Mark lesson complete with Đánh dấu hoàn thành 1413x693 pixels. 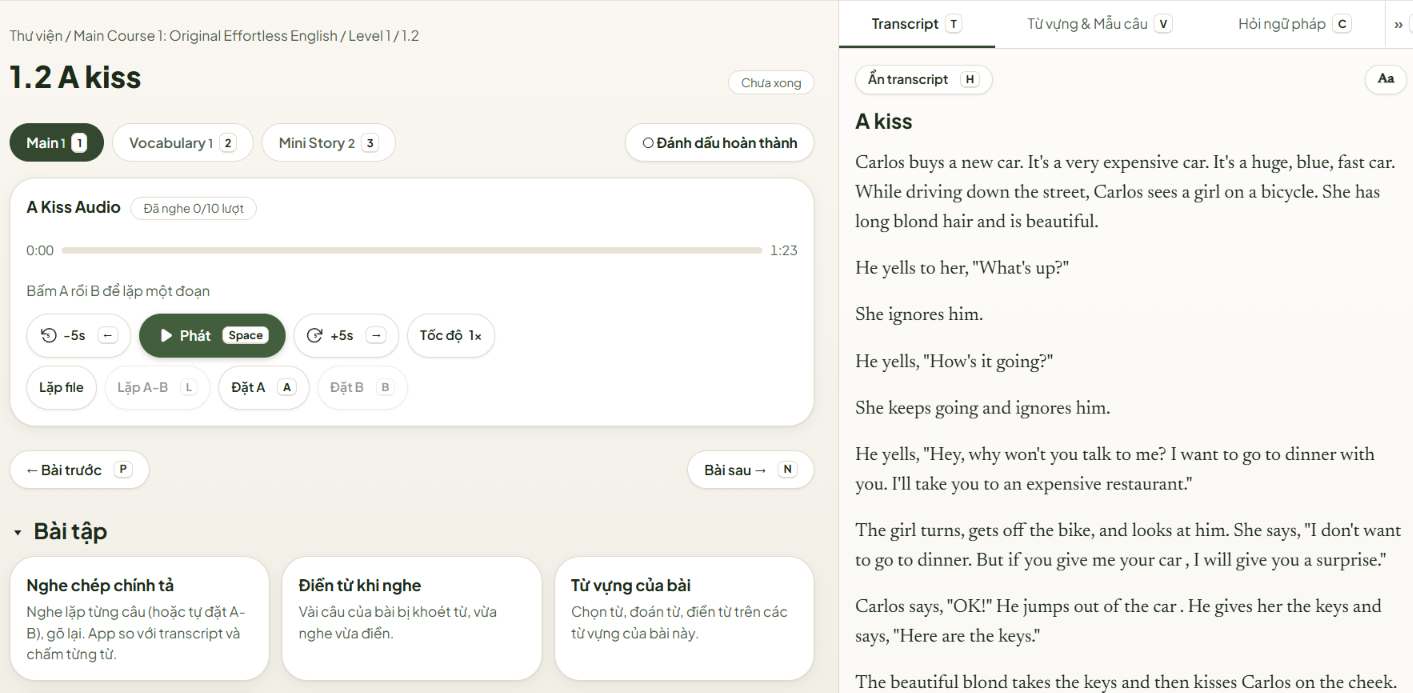(x=719, y=143)
